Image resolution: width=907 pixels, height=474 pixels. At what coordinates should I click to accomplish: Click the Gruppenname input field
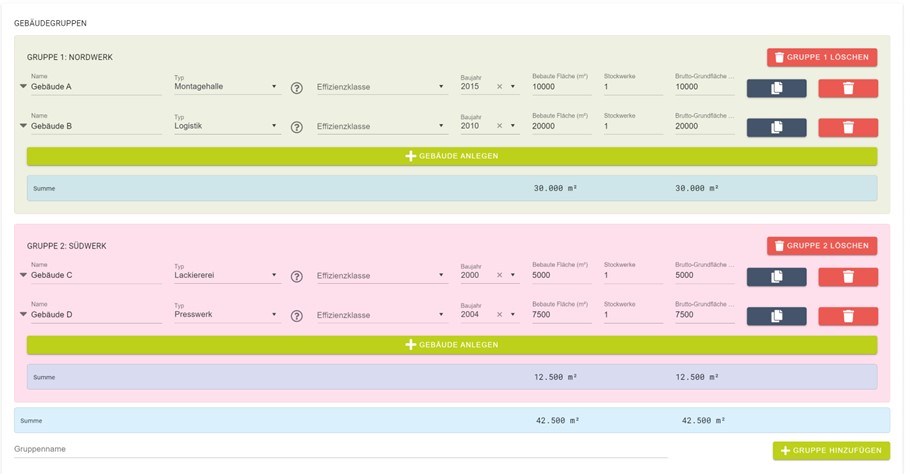340,449
